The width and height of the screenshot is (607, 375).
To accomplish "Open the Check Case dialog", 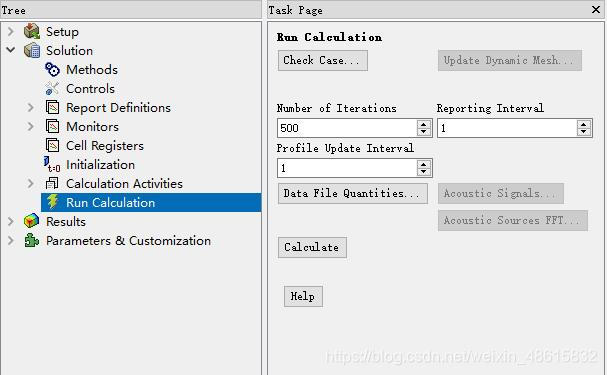I will click(x=322, y=60).
